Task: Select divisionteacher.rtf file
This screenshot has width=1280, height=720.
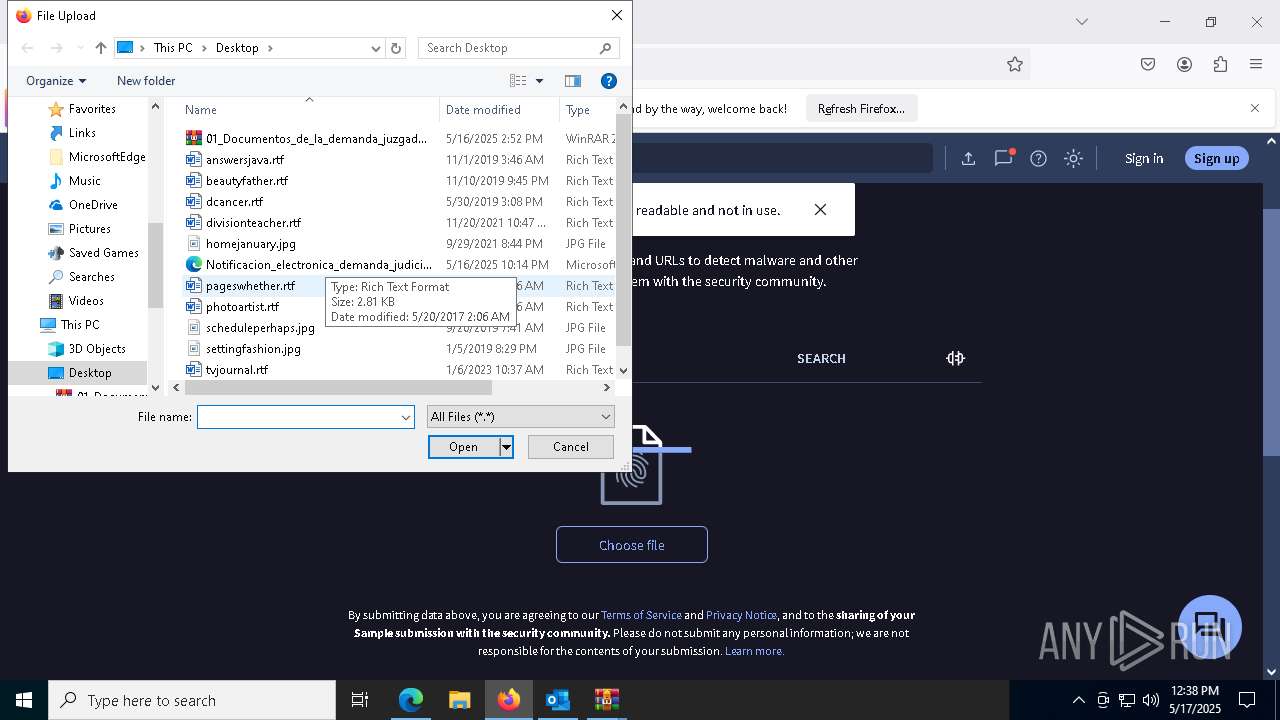Action: pos(253,223)
